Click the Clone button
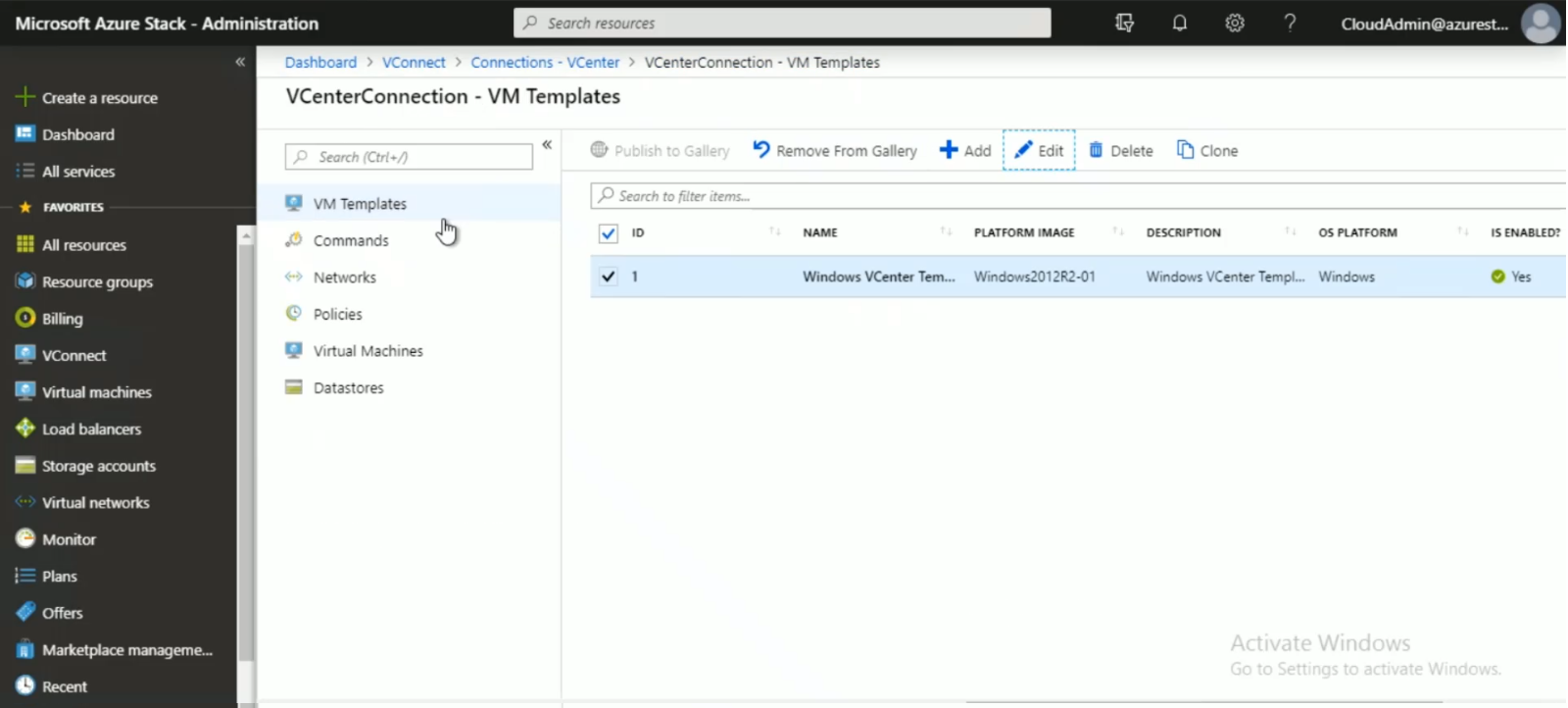Screen dimensions: 1568x708 pos(1207,150)
